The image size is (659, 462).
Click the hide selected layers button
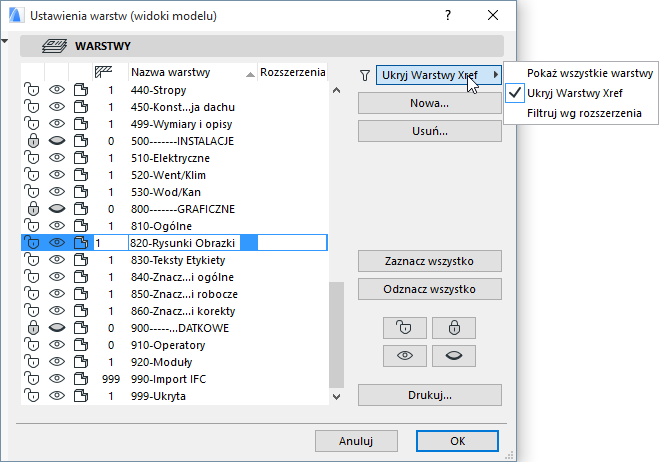point(453,357)
